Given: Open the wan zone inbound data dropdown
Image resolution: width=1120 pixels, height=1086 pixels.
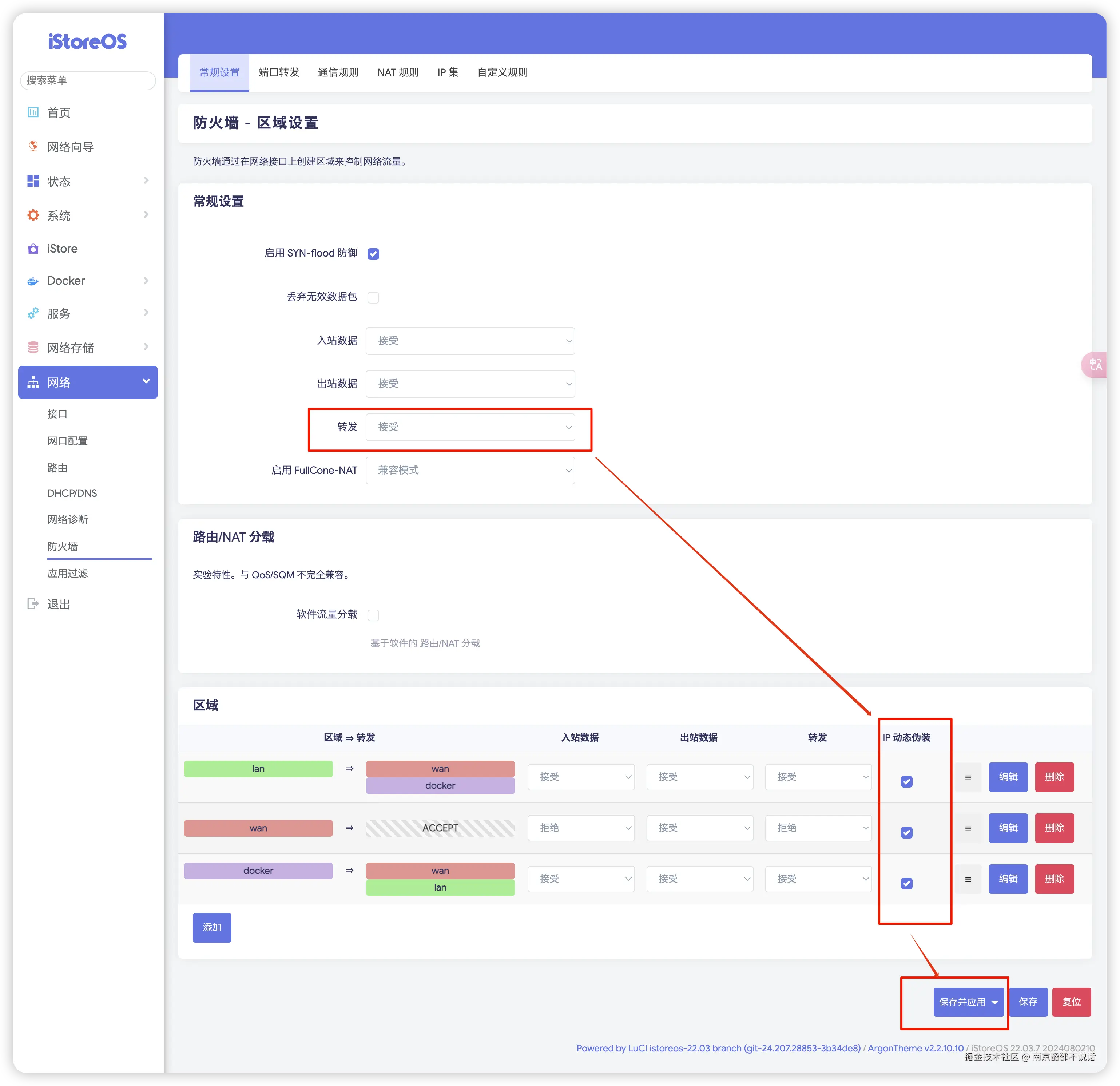Looking at the screenshot, I should (581, 828).
